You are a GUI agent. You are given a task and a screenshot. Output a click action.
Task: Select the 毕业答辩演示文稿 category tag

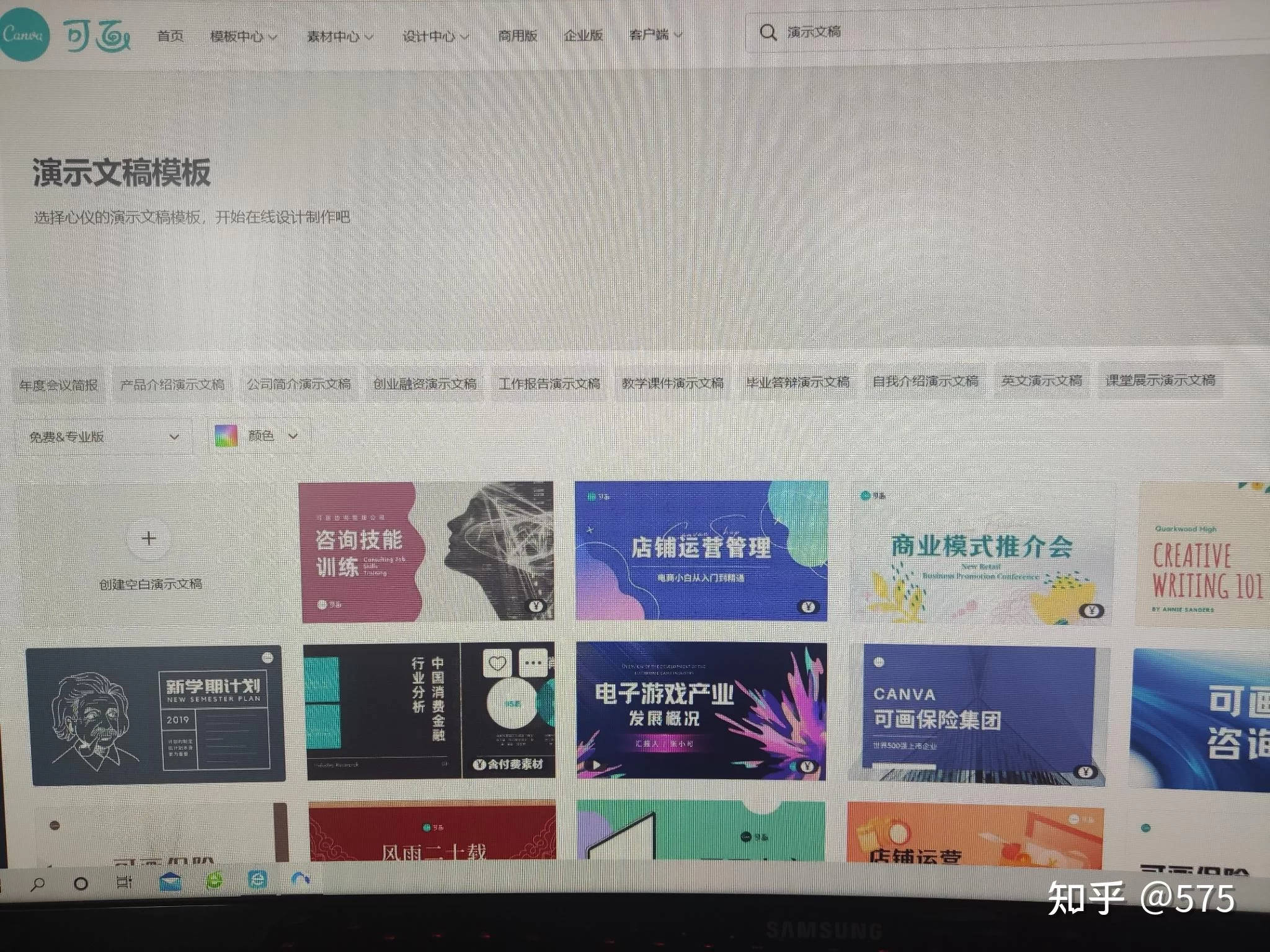tap(797, 382)
